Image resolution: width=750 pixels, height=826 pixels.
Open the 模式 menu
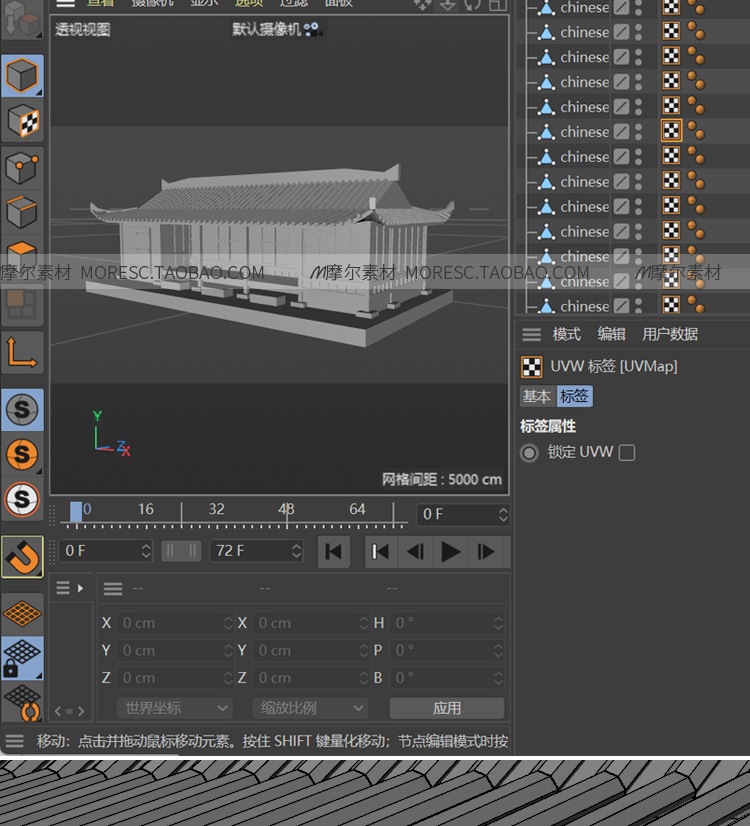click(x=567, y=335)
